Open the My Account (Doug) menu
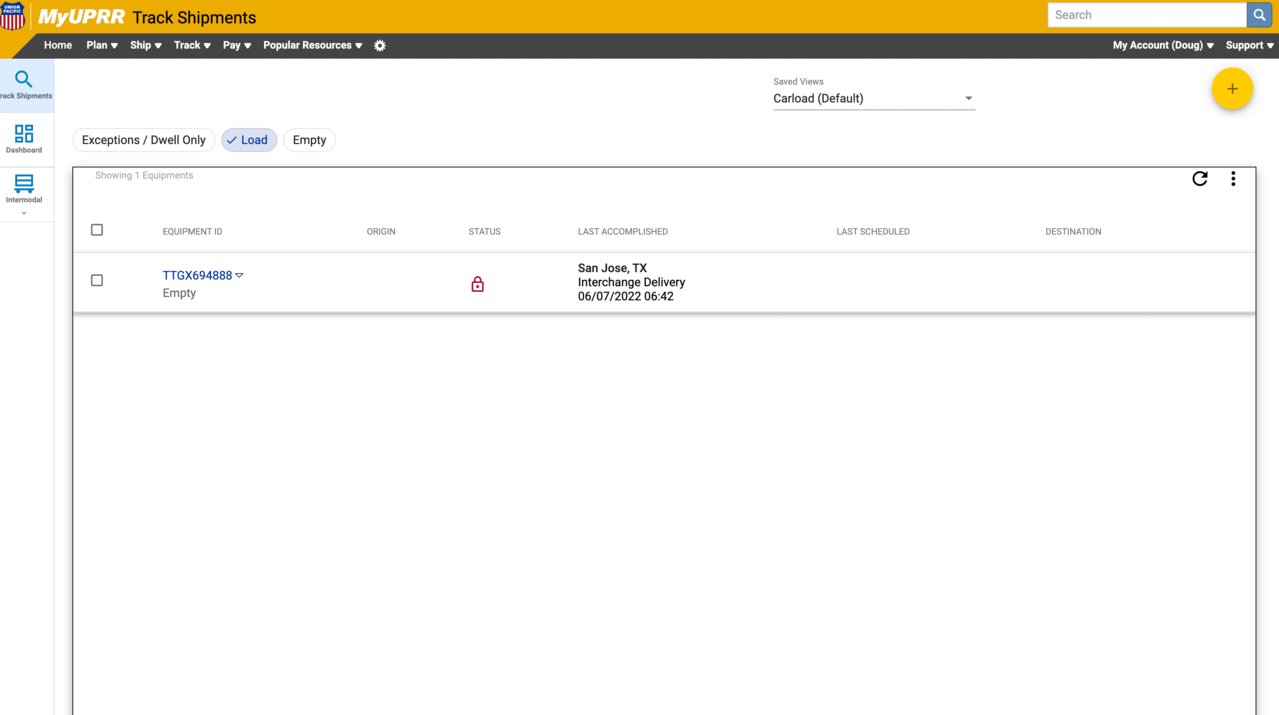Viewport: 1279px width, 715px height. tap(1163, 45)
